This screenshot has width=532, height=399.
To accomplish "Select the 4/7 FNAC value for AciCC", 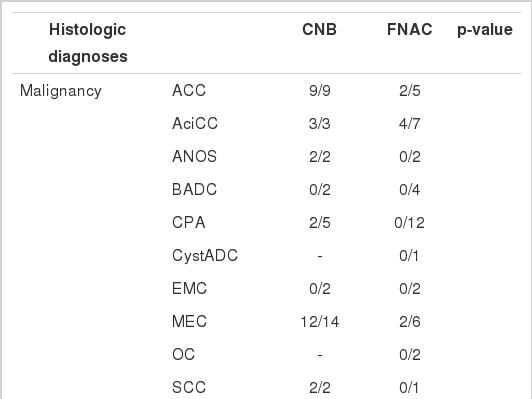I will (x=410, y=124).
